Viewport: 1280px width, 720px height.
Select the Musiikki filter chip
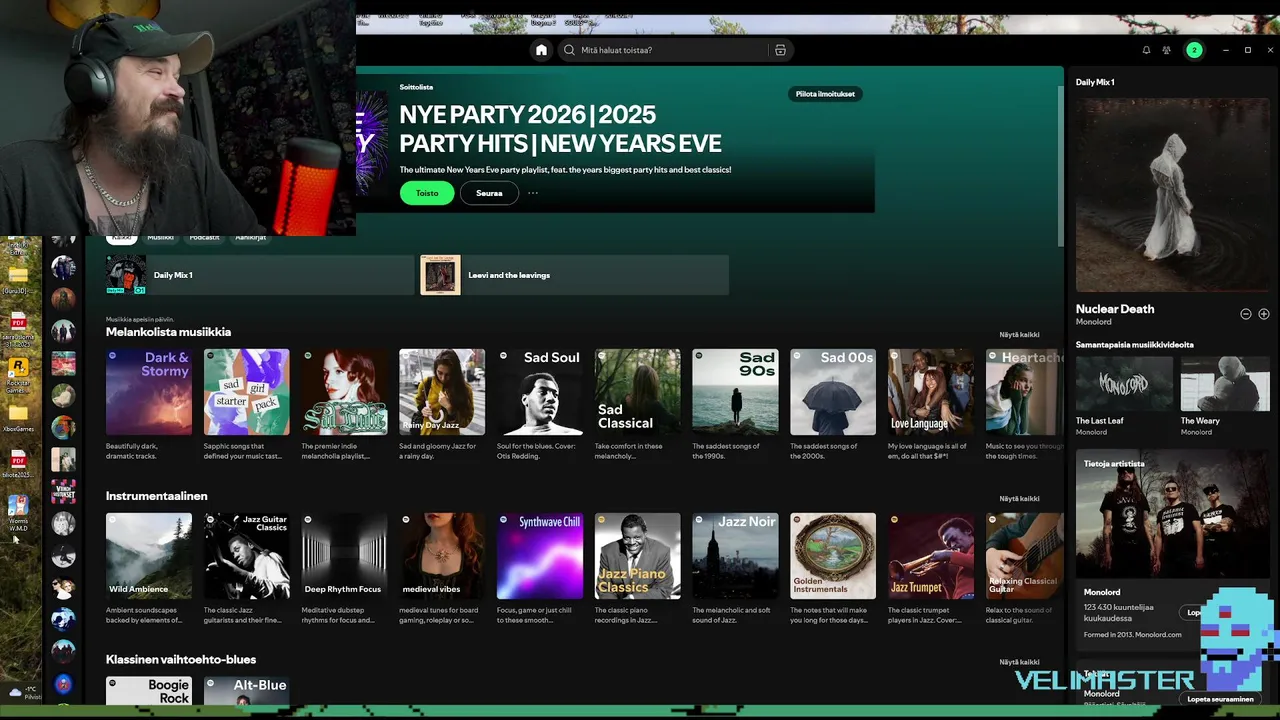click(160, 238)
